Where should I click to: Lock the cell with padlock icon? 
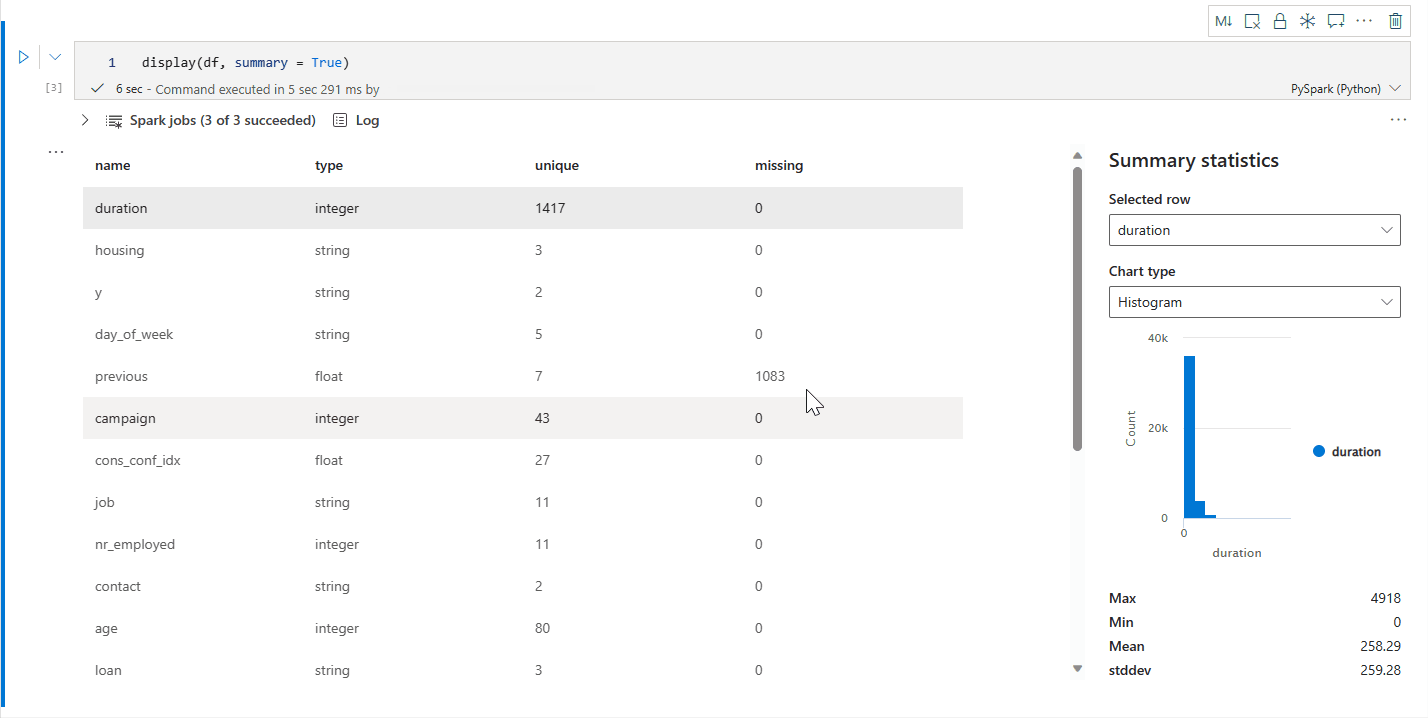pyautogui.click(x=1279, y=21)
